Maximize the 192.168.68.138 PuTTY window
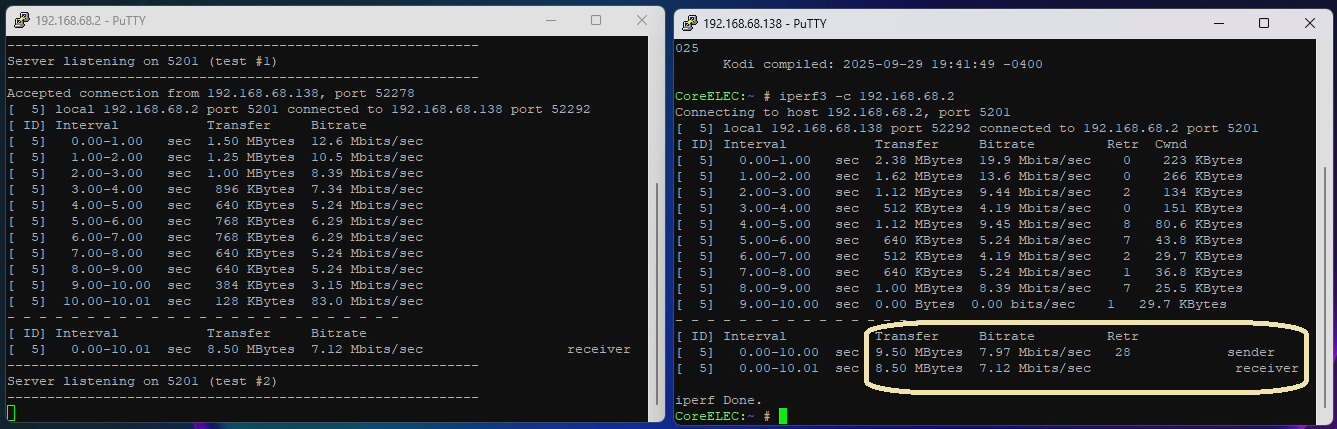Image resolution: width=1337 pixels, height=429 pixels. click(1264, 23)
